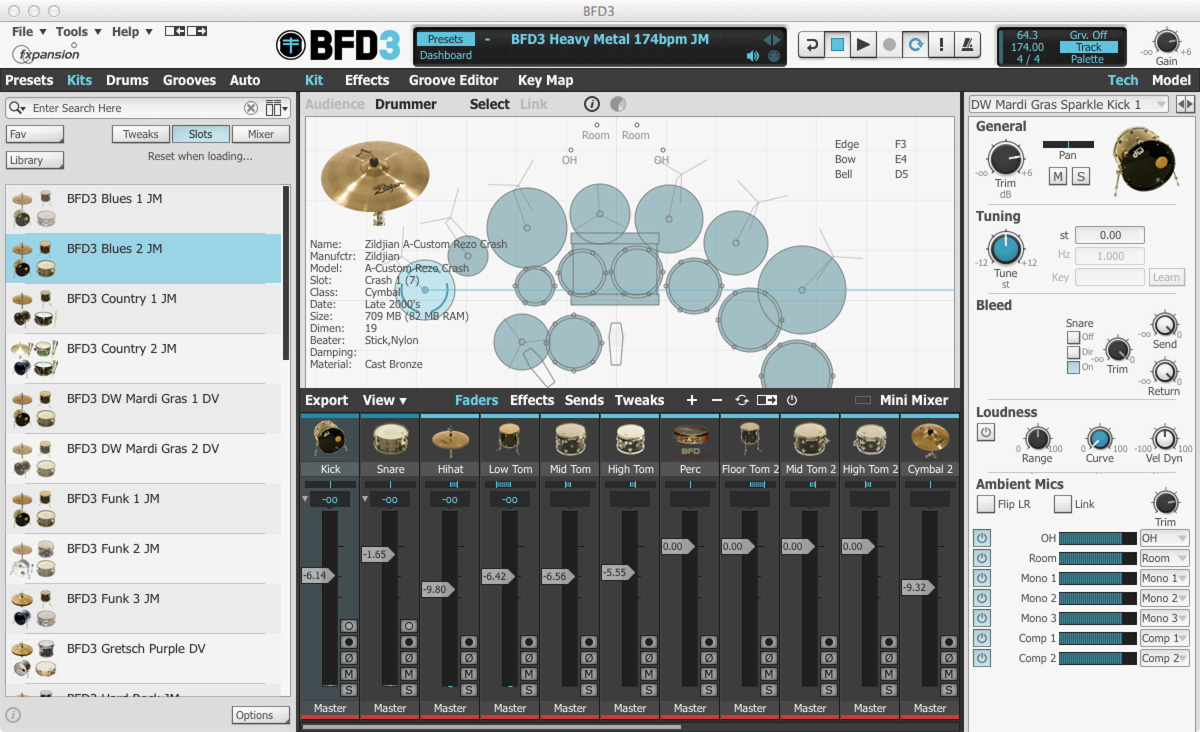Click the Learn button in Tuning

coord(1166,277)
